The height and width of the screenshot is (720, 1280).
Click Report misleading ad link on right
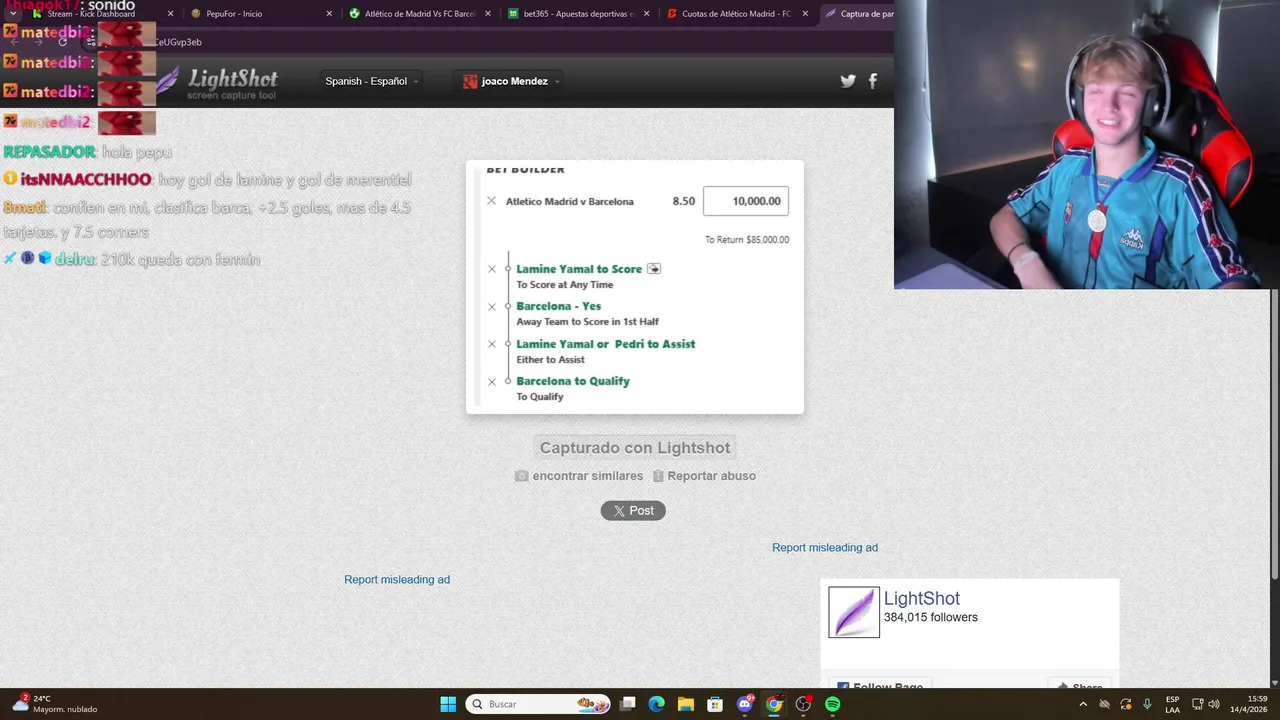(825, 548)
